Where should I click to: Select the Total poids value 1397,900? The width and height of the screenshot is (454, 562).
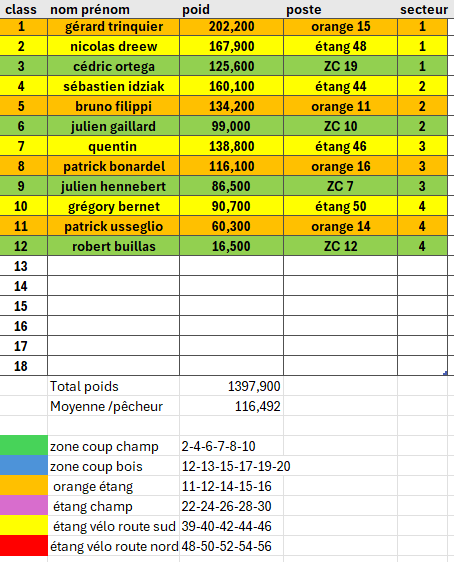pyautogui.click(x=231, y=386)
